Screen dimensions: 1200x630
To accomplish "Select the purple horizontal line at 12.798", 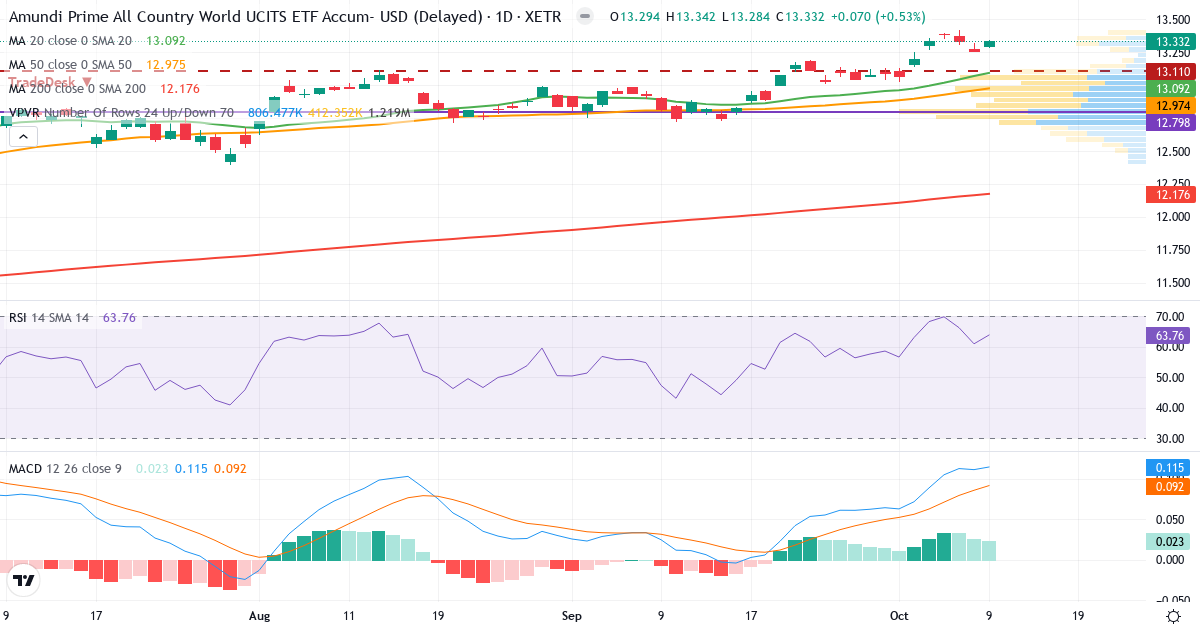I will pos(572,112).
